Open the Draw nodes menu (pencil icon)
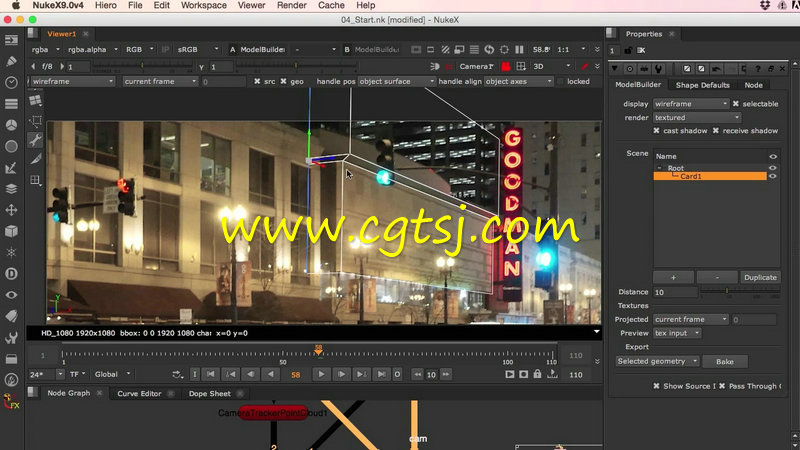Image resolution: width=800 pixels, height=450 pixels. [x=11, y=61]
